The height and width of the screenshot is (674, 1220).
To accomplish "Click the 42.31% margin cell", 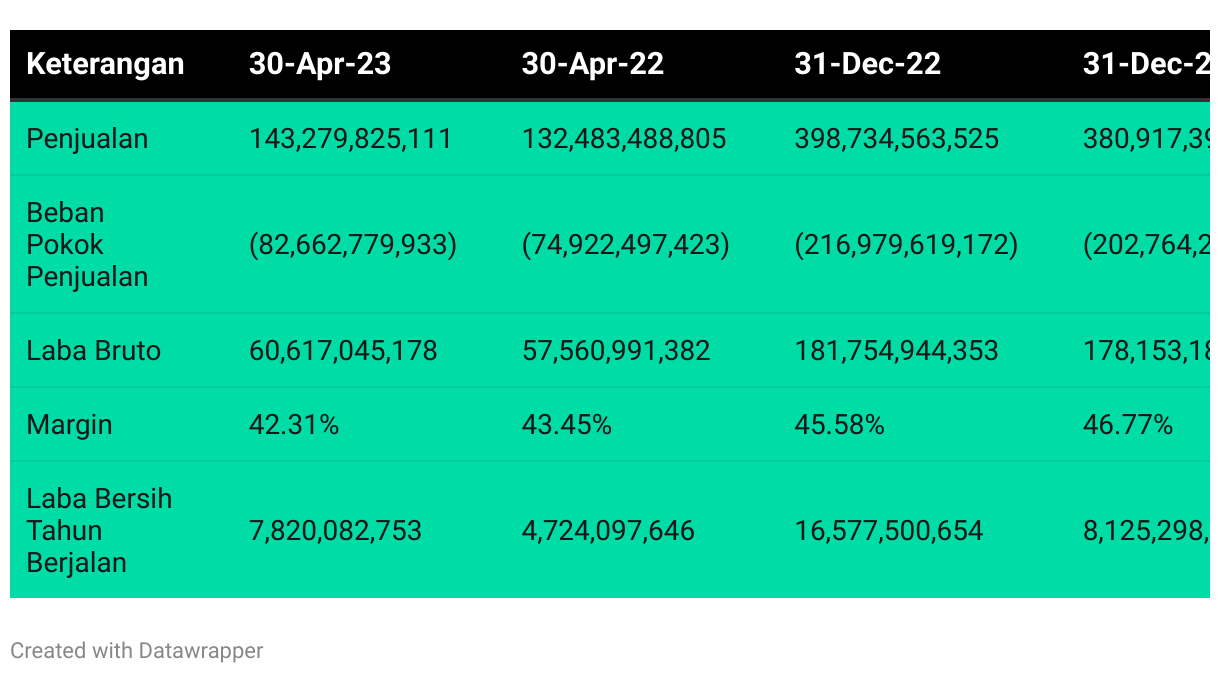I will [294, 425].
